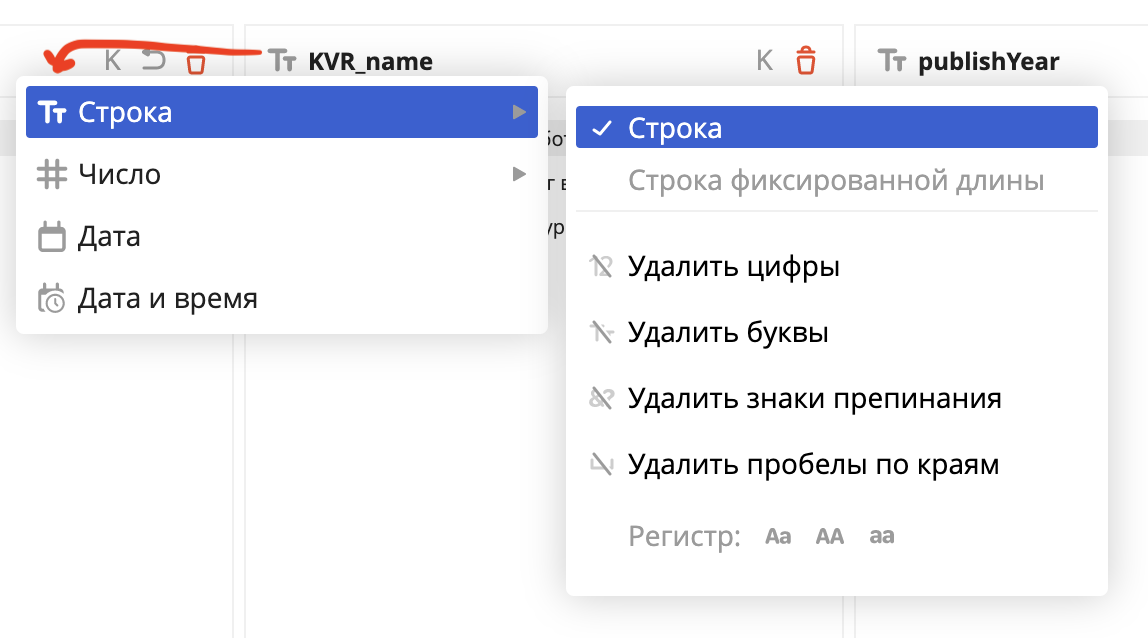Expand the Строка type submenu

pos(282,113)
